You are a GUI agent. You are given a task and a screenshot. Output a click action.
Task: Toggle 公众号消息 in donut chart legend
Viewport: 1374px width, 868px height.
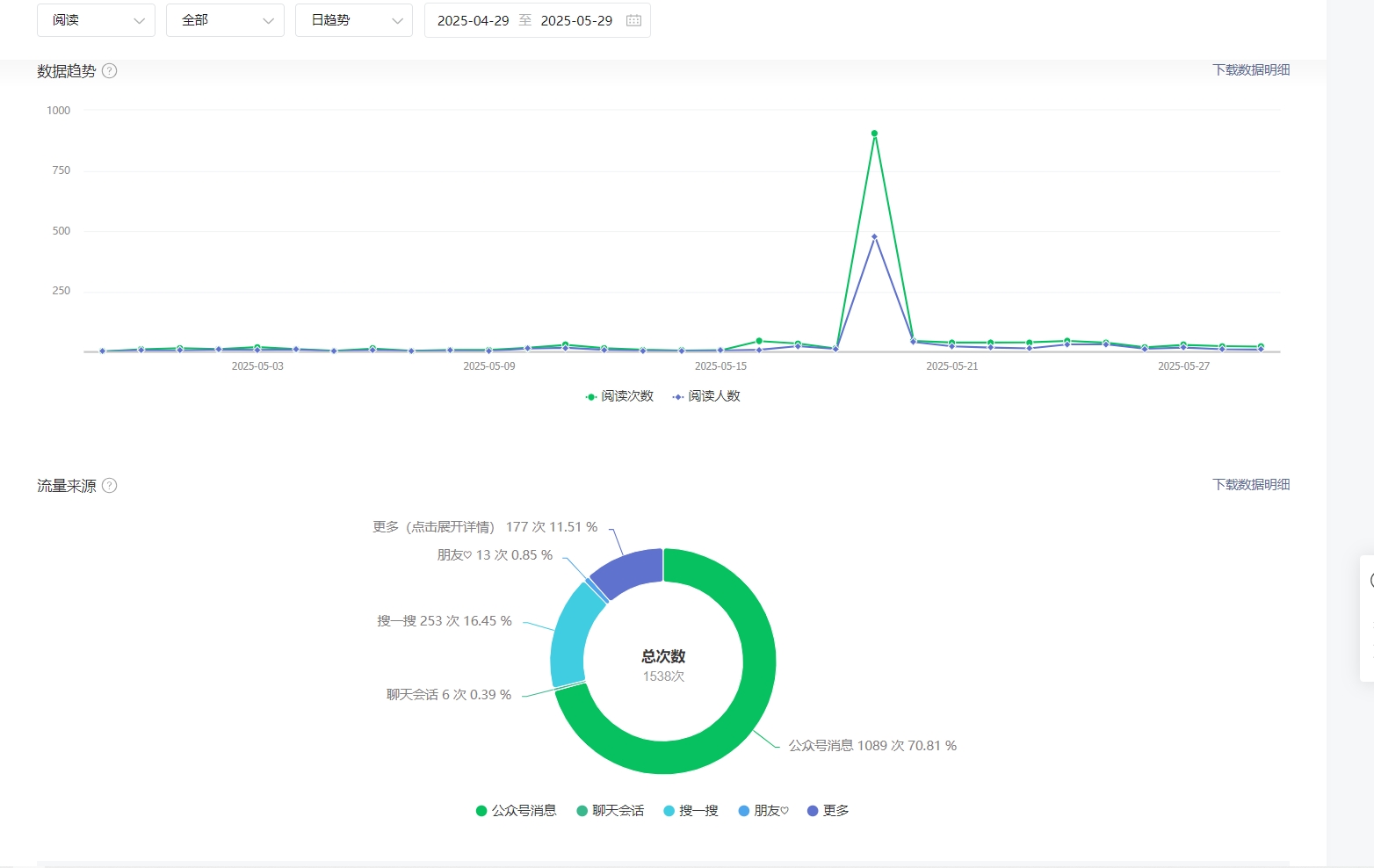tap(517, 811)
